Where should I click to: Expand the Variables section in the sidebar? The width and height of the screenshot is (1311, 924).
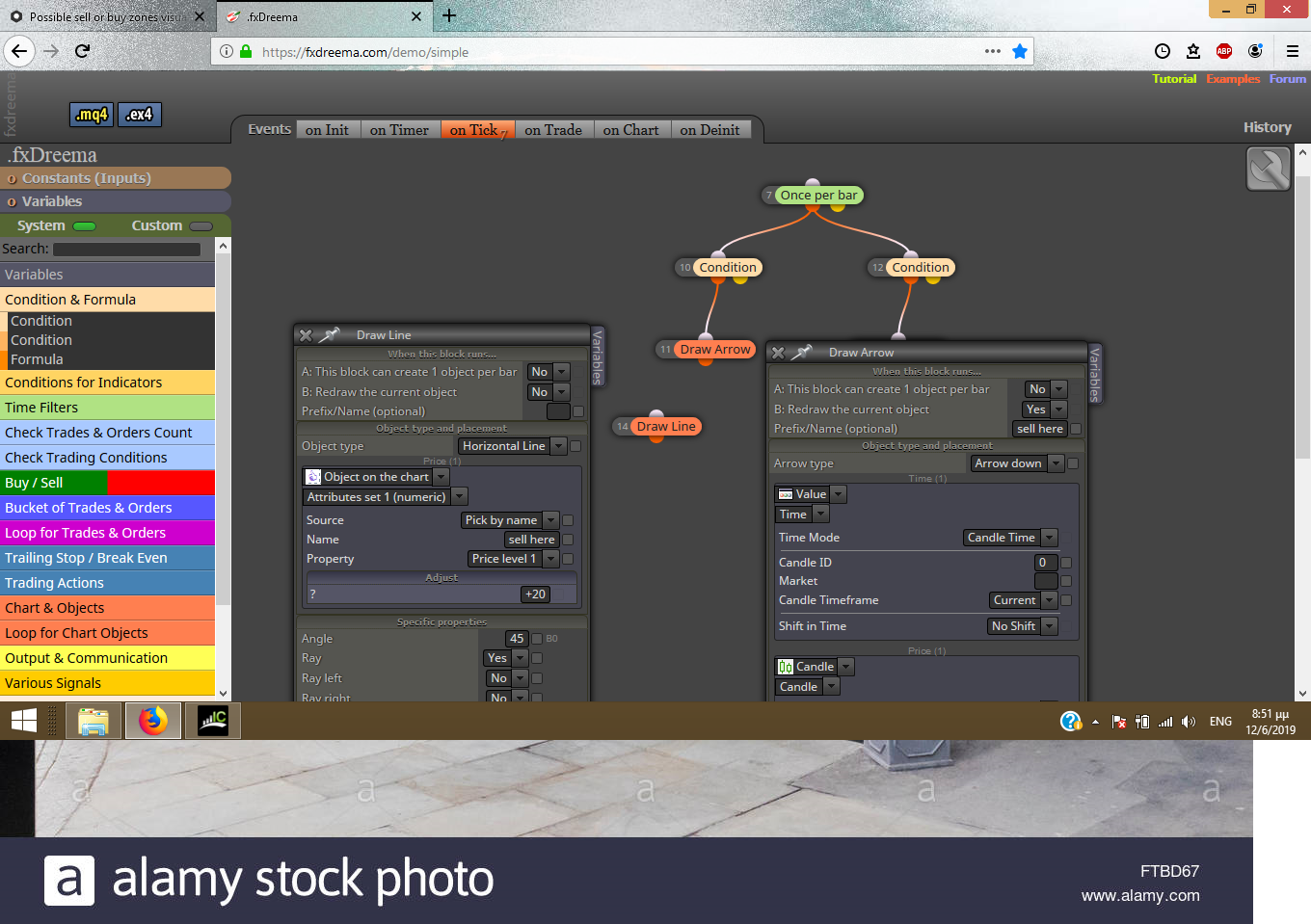pyautogui.click(x=115, y=201)
